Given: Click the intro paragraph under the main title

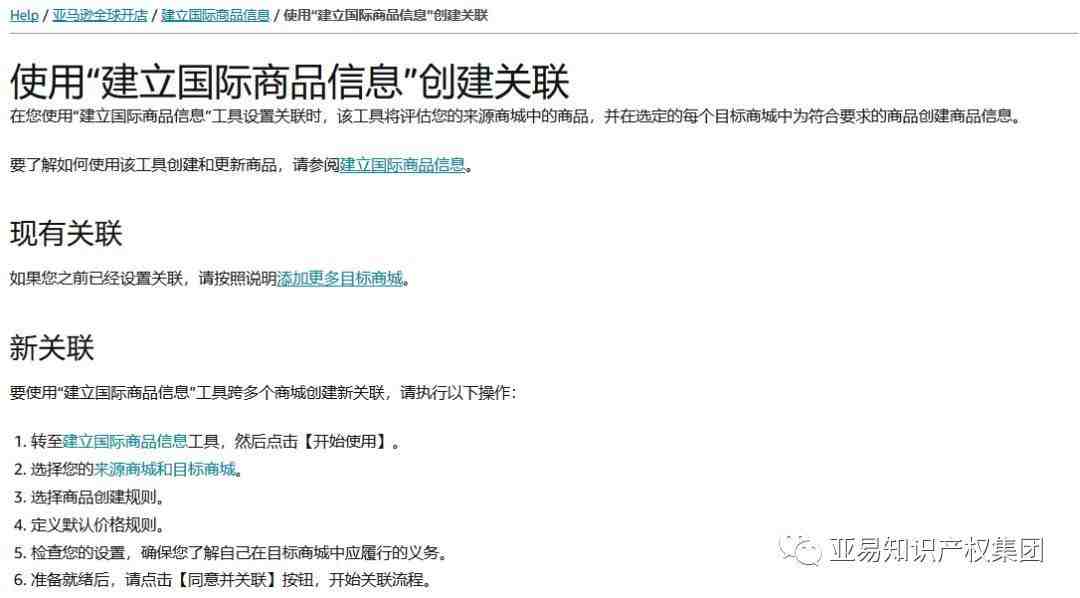Looking at the screenshot, I should point(515,116).
